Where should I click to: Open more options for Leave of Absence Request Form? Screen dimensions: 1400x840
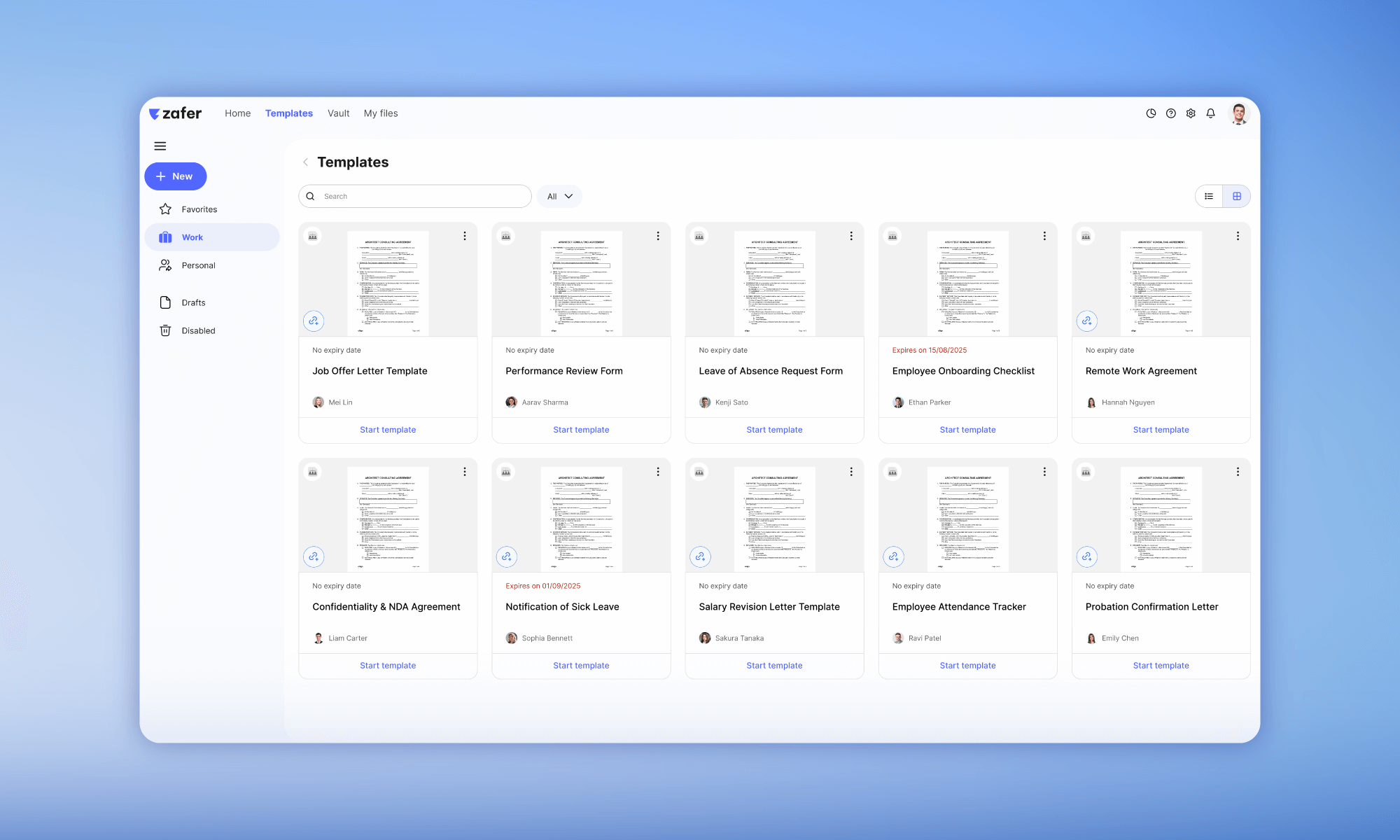[851, 237]
